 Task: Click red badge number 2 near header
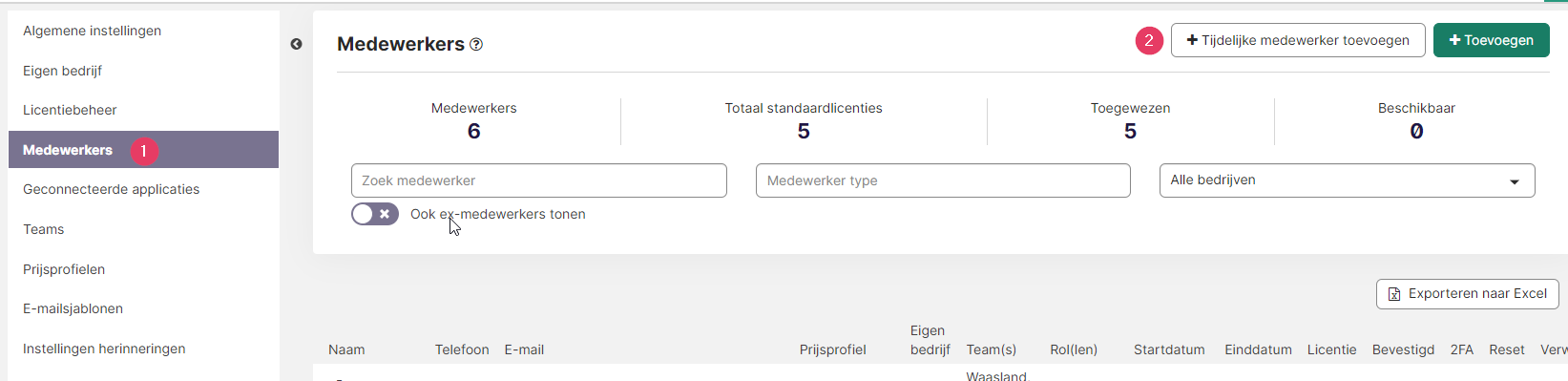click(x=1149, y=40)
